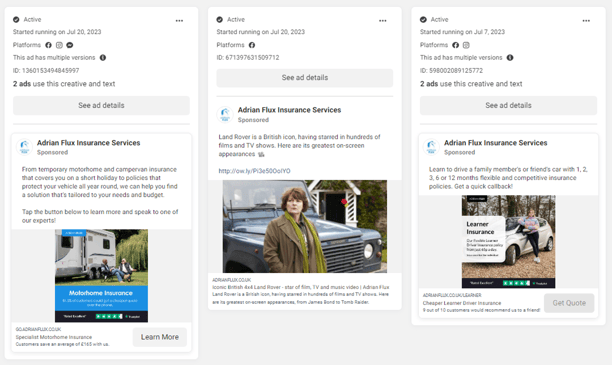The width and height of the screenshot is (612, 365).
Task: Click See ad details for ad ID 598002089125772
Action: pyautogui.click(x=509, y=105)
